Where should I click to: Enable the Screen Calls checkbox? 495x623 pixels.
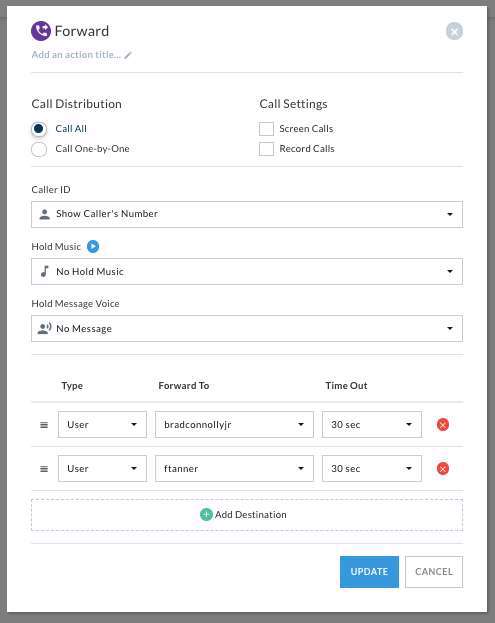point(266,129)
